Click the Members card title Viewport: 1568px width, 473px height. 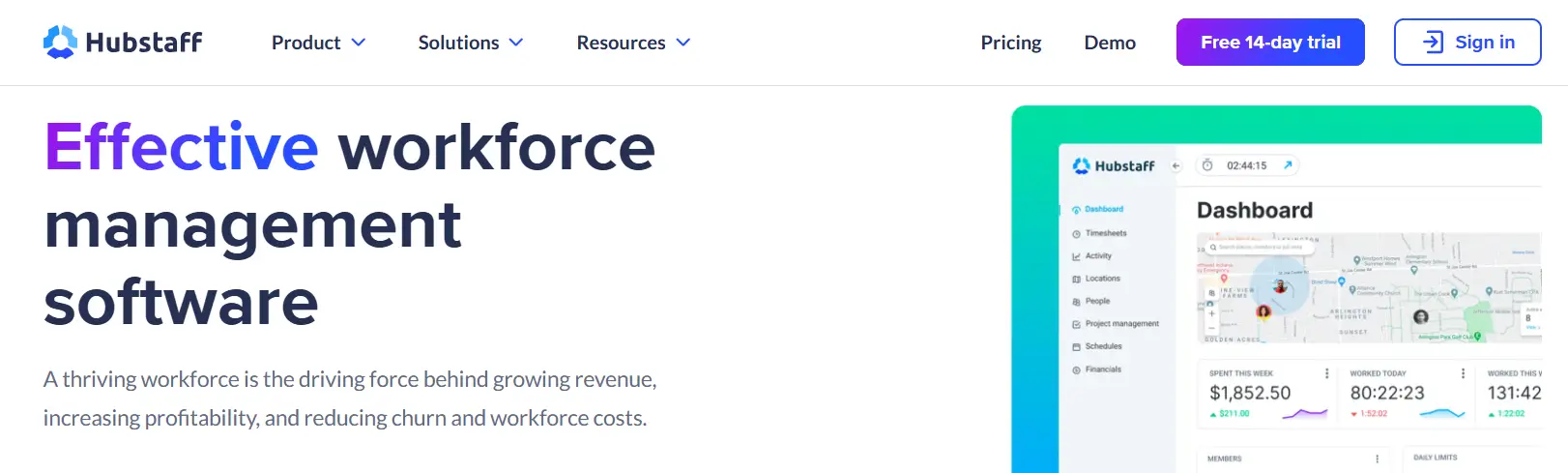coord(1224,458)
